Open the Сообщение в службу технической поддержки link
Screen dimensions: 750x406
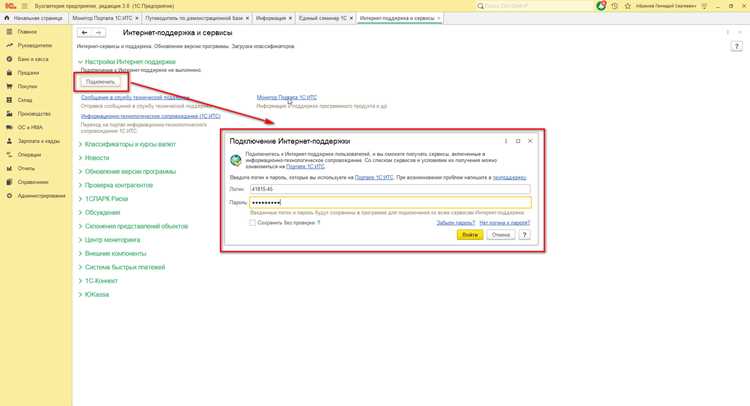pos(135,98)
